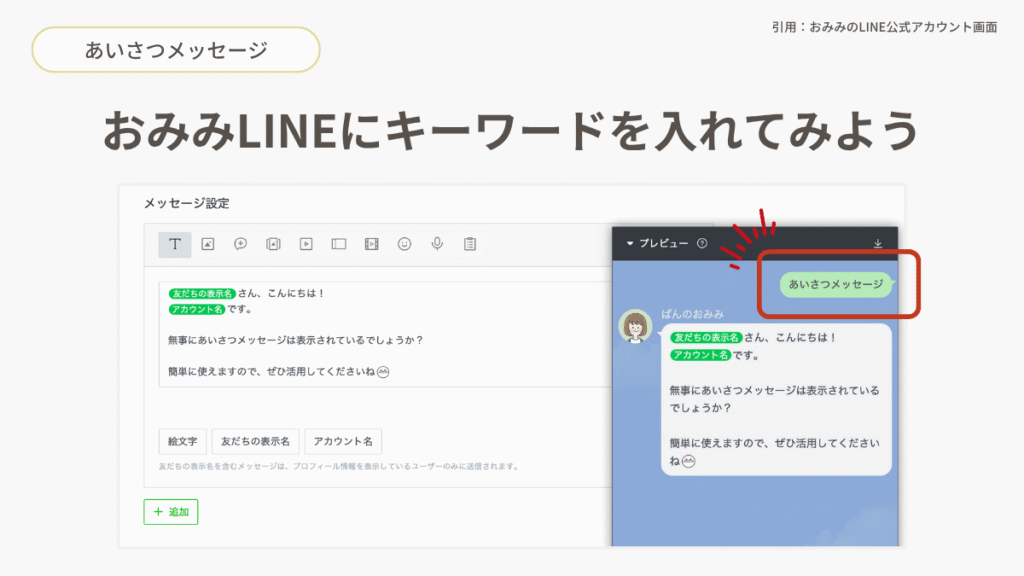Select the microphone voice message icon

coord(437,243)
